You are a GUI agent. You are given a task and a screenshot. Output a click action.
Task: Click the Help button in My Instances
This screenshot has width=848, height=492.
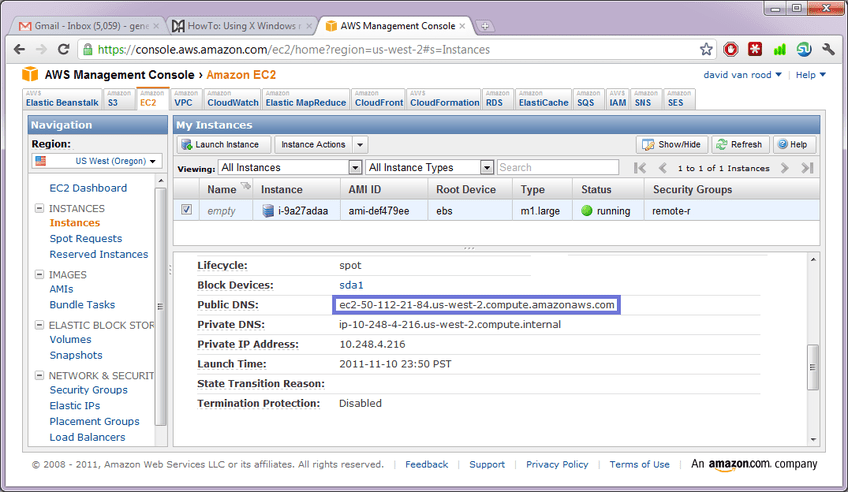(x=793, y=145)
